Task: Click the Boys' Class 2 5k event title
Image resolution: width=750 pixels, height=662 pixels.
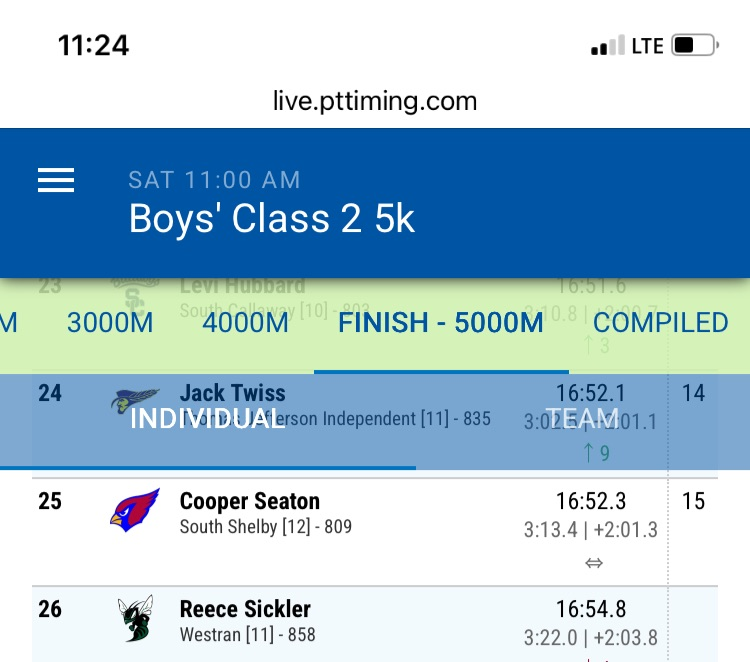Action: [272, 219]
